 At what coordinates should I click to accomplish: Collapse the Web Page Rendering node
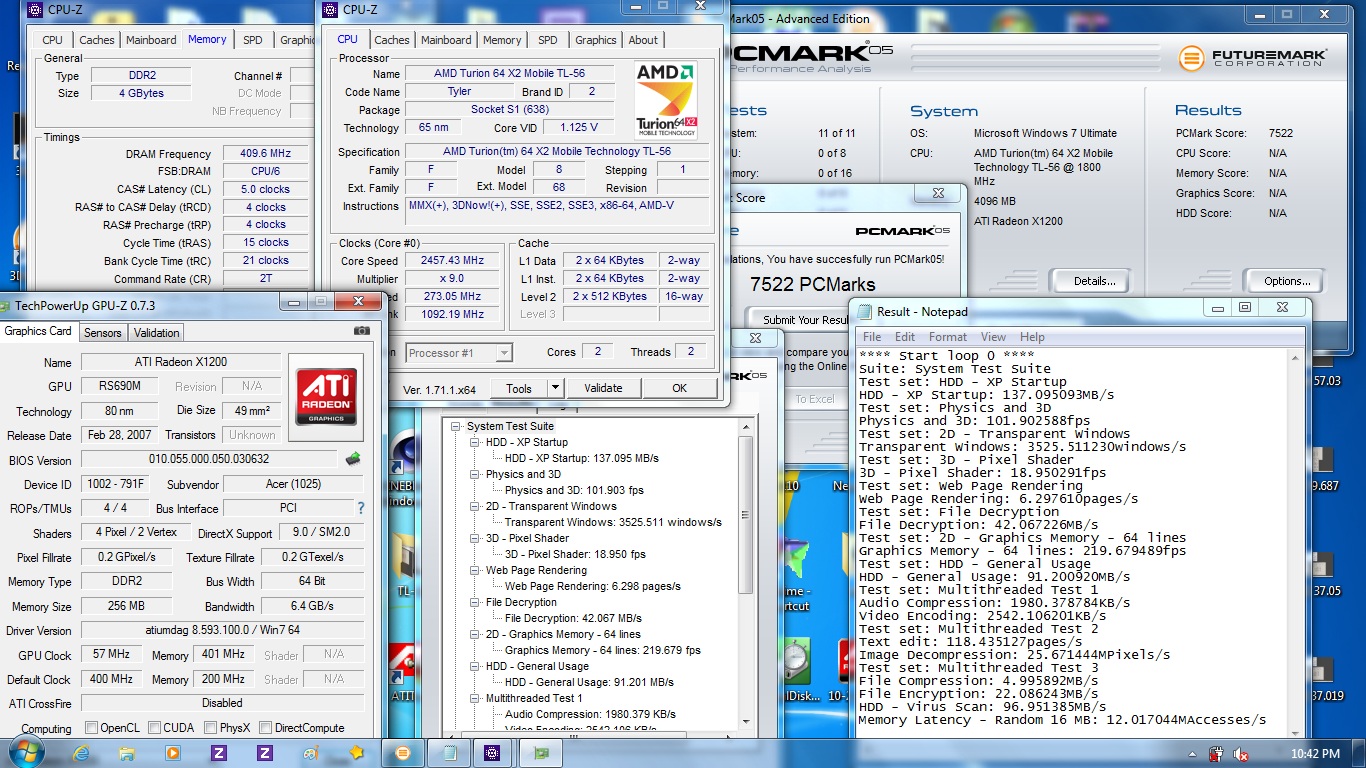click(x=475, y=570)
